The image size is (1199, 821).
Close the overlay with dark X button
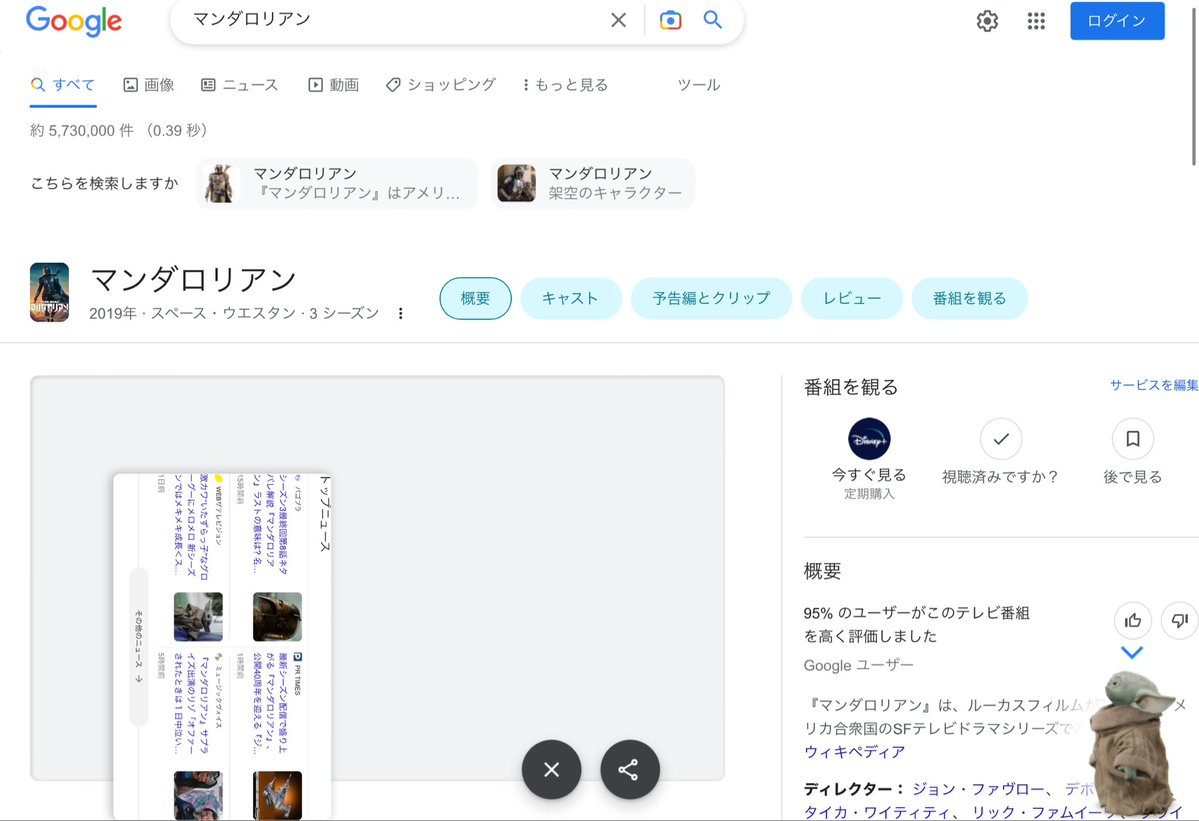[551, 770]
